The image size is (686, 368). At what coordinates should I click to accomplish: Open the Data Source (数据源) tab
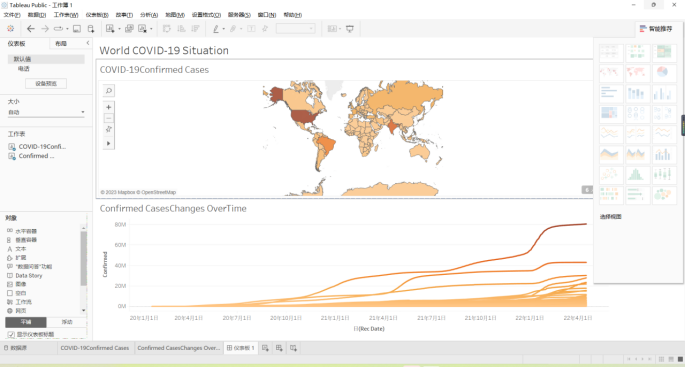(16, 348)
